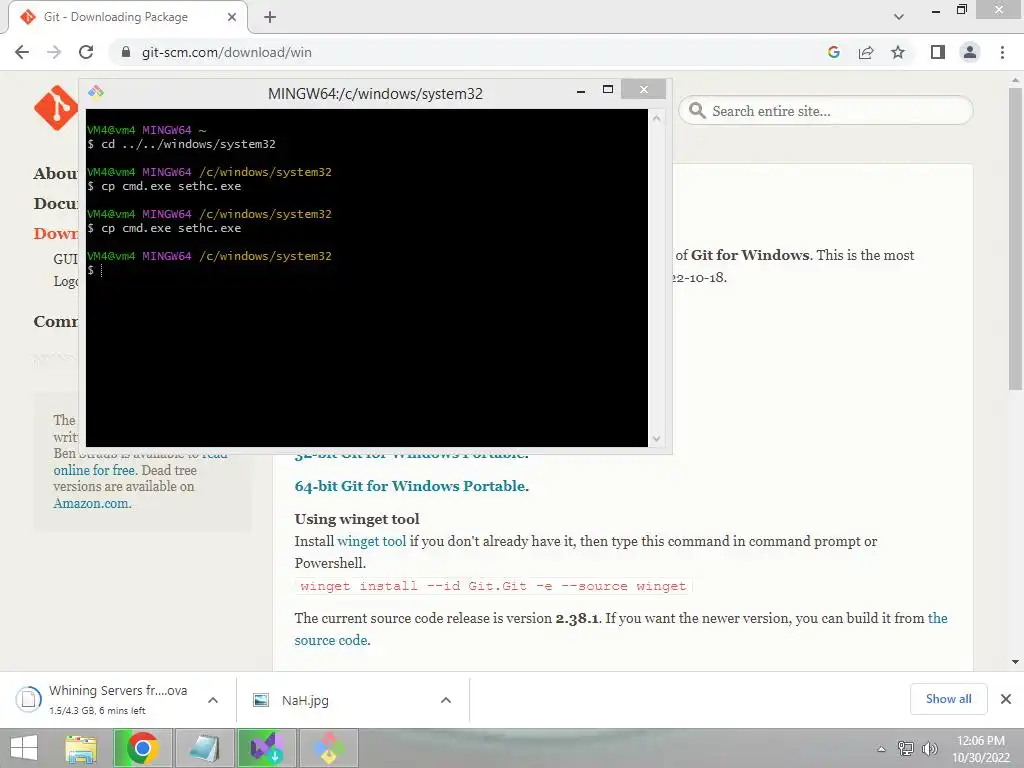Open a new browser tab
The height and width of the screenshot is (768, 1024).
coord(270,18)
